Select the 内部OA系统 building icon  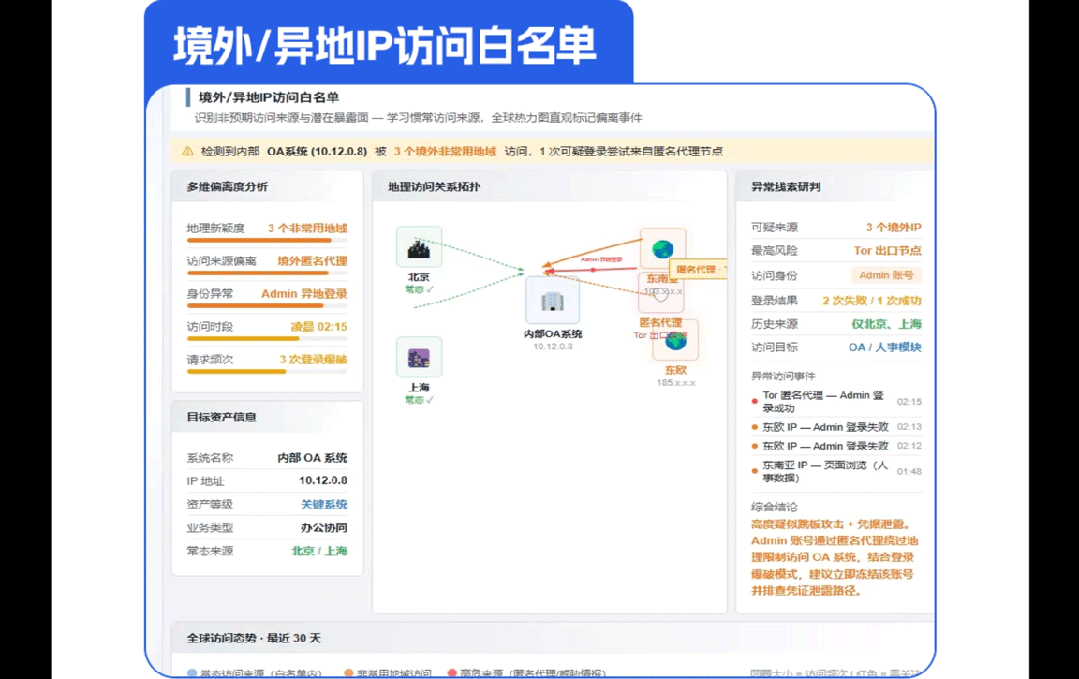tap(553, 300)
